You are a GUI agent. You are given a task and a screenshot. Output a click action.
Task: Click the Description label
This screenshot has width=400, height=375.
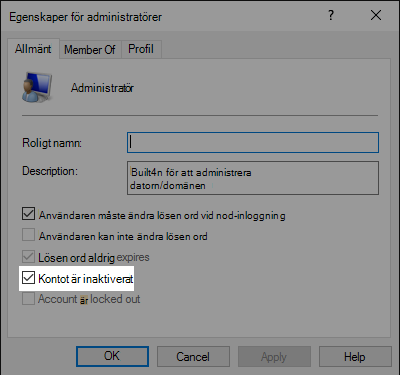(x=50, y=171)
